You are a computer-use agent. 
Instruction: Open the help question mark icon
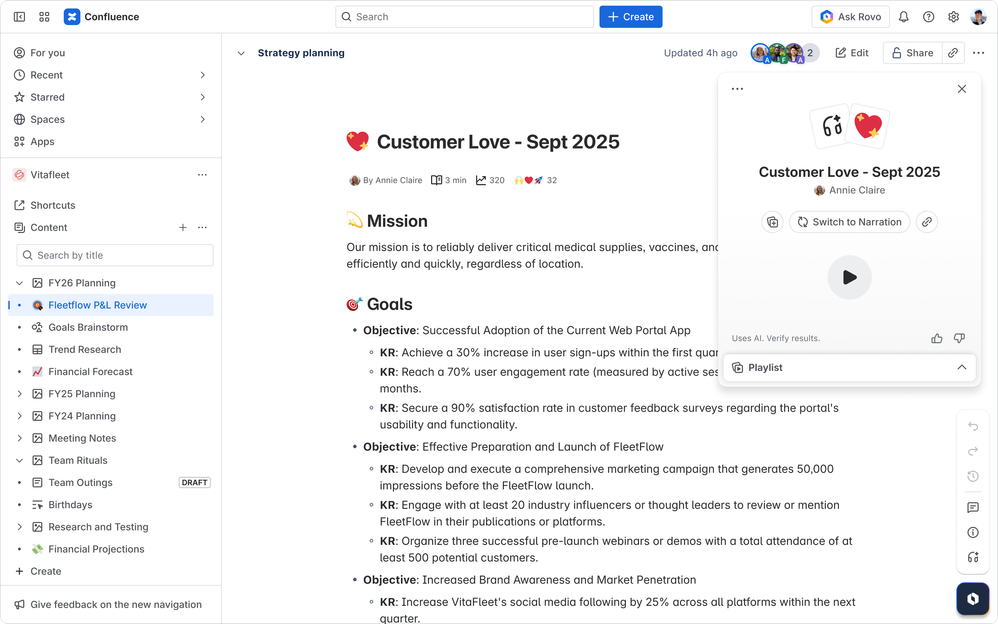point(929,17)
